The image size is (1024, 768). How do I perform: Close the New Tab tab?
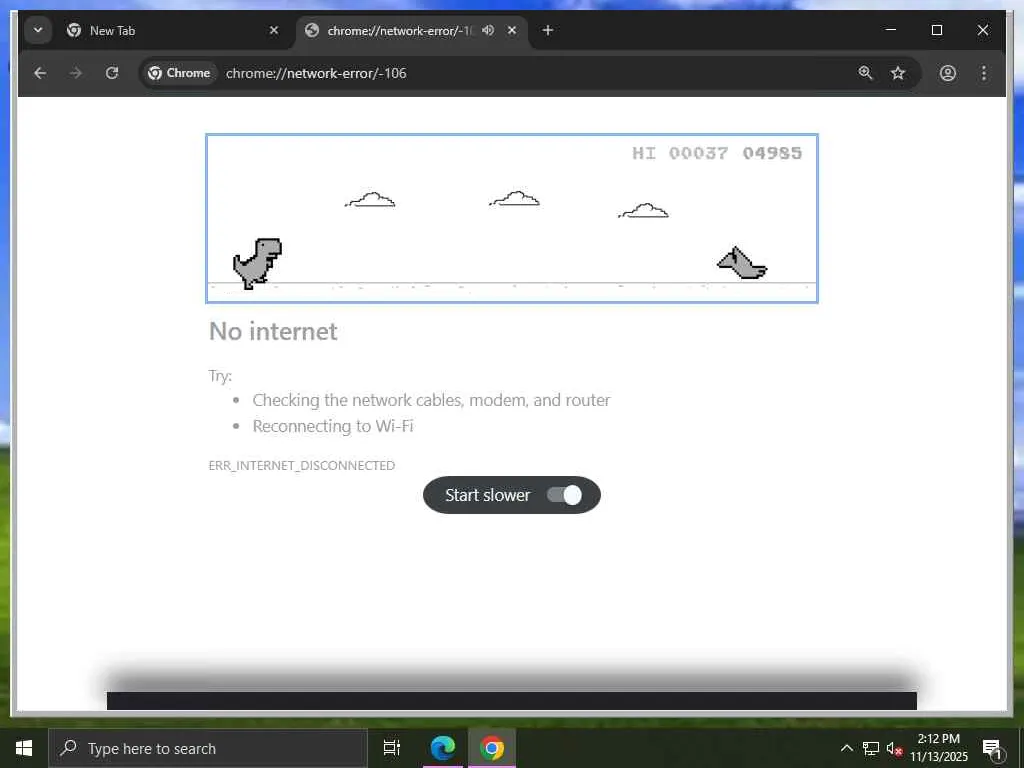point(274,30)
